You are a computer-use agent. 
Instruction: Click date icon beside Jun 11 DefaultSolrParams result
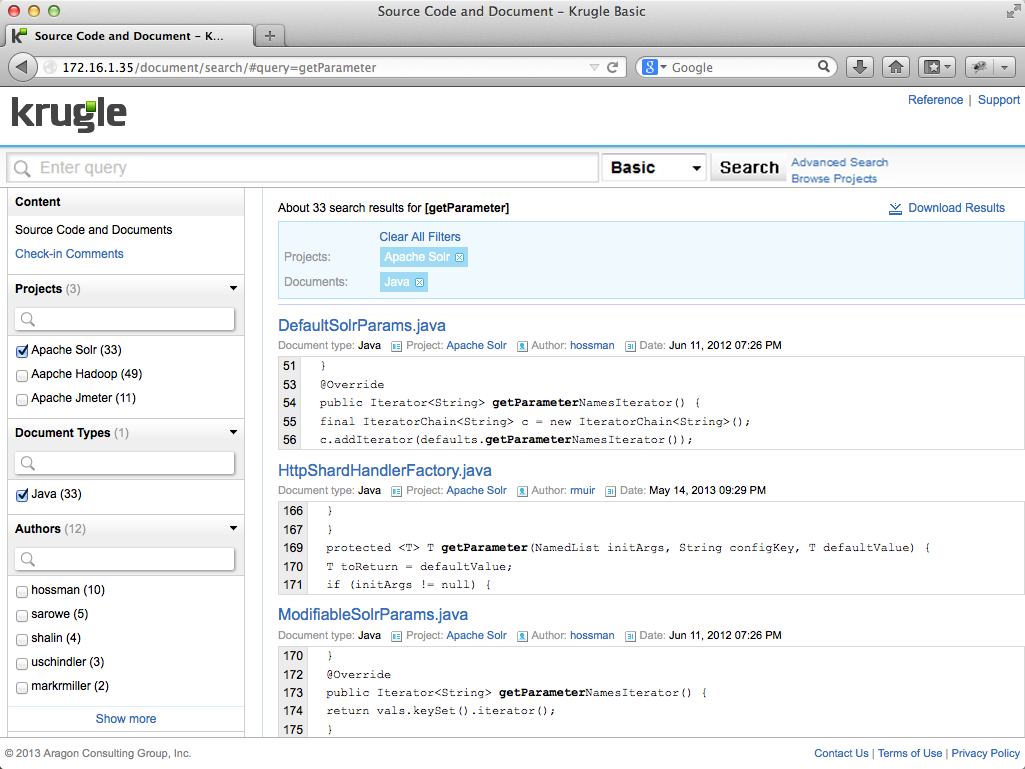point(630,346)
